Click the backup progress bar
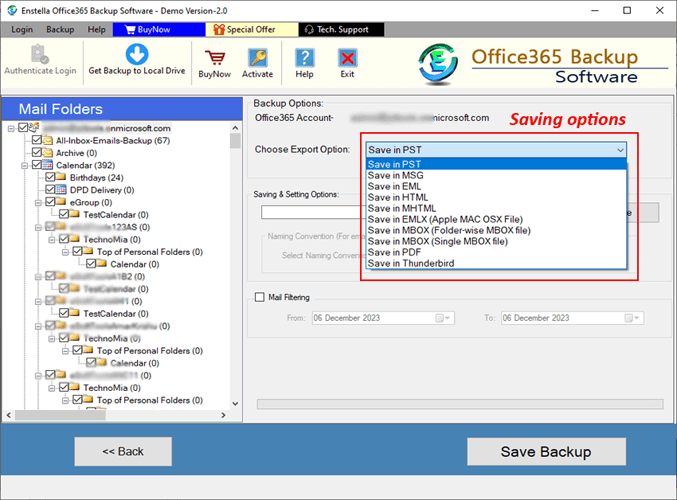The width and height of the screenshot is (677, 500). 460,404
